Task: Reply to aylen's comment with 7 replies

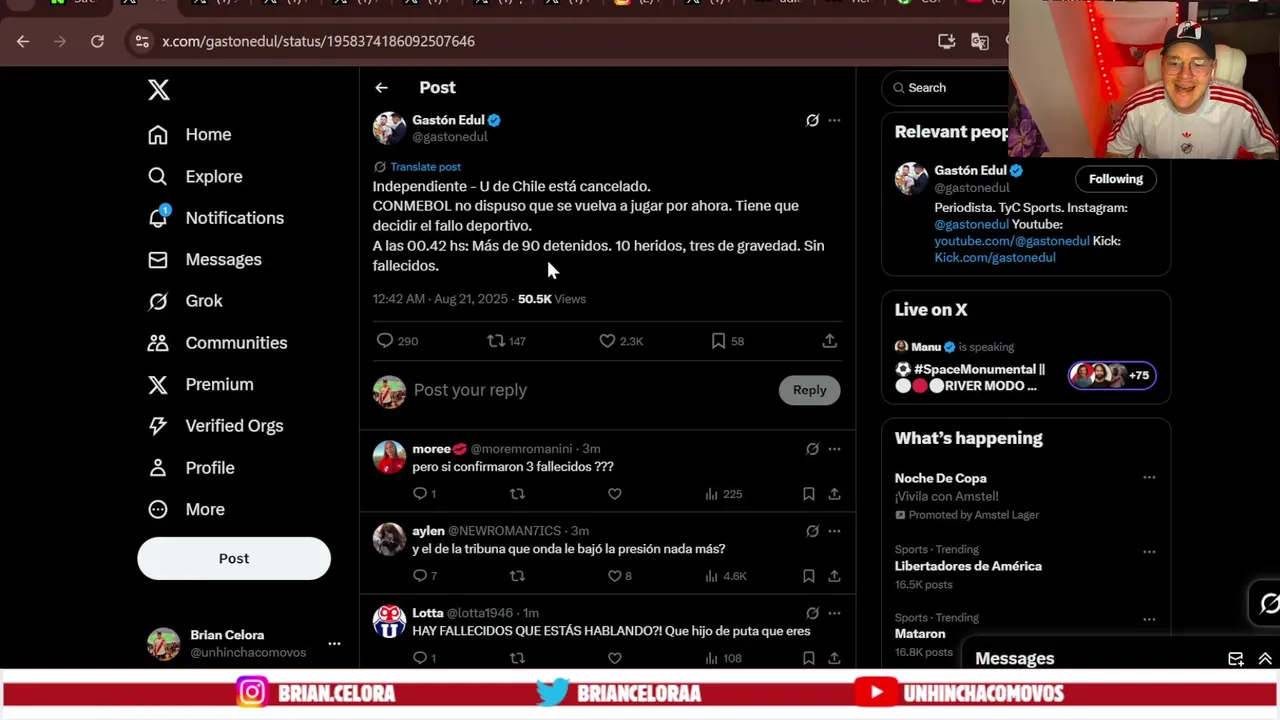Action: coord(420,576)
